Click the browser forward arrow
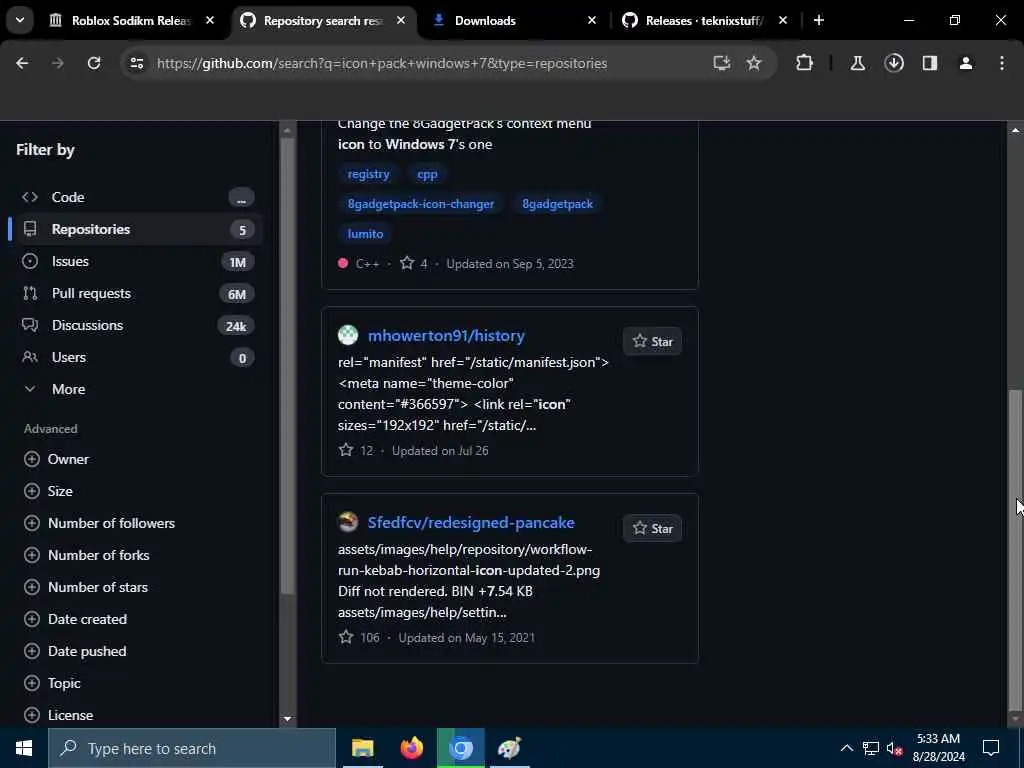 tap(57, 63)
